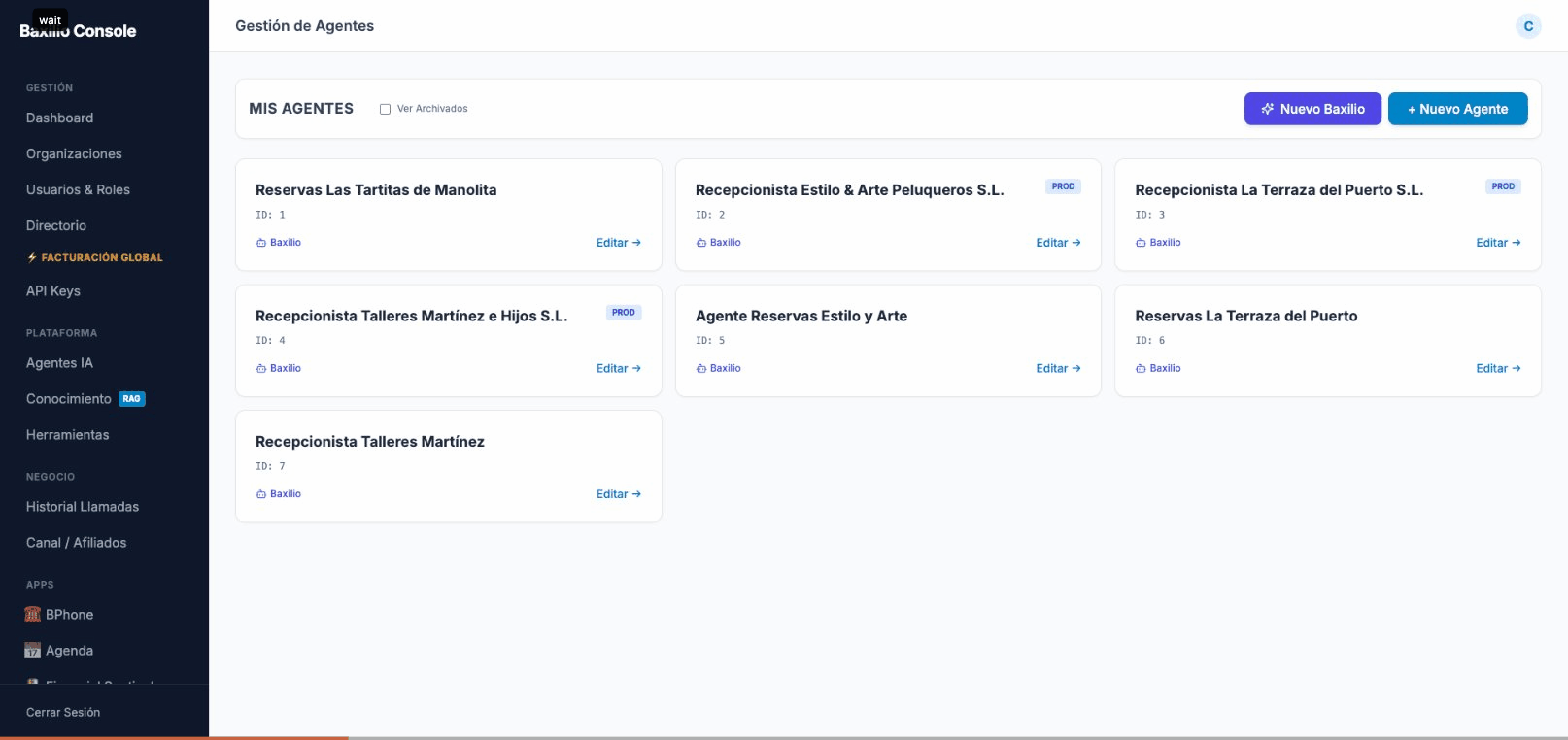Screen dimensions: 1568x740
Task: View Historial Llamadas
Action: (x=83, y=507)
